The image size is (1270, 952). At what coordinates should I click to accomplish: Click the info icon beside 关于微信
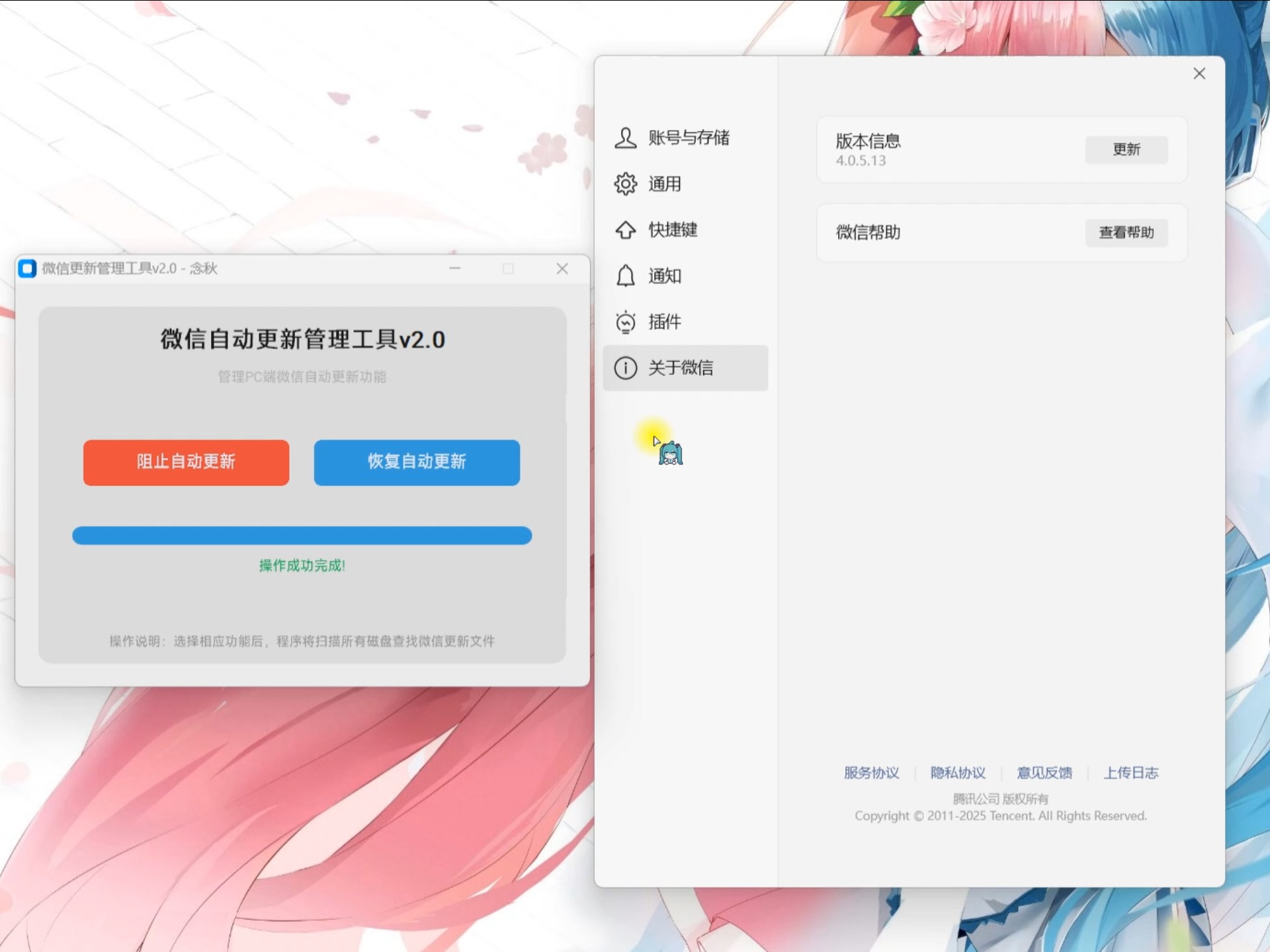625,368
